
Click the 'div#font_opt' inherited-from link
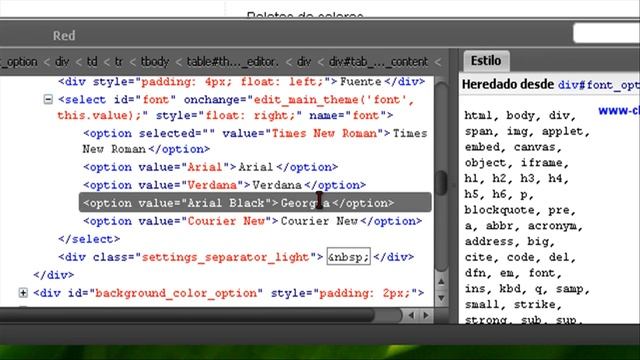point(599,85)
